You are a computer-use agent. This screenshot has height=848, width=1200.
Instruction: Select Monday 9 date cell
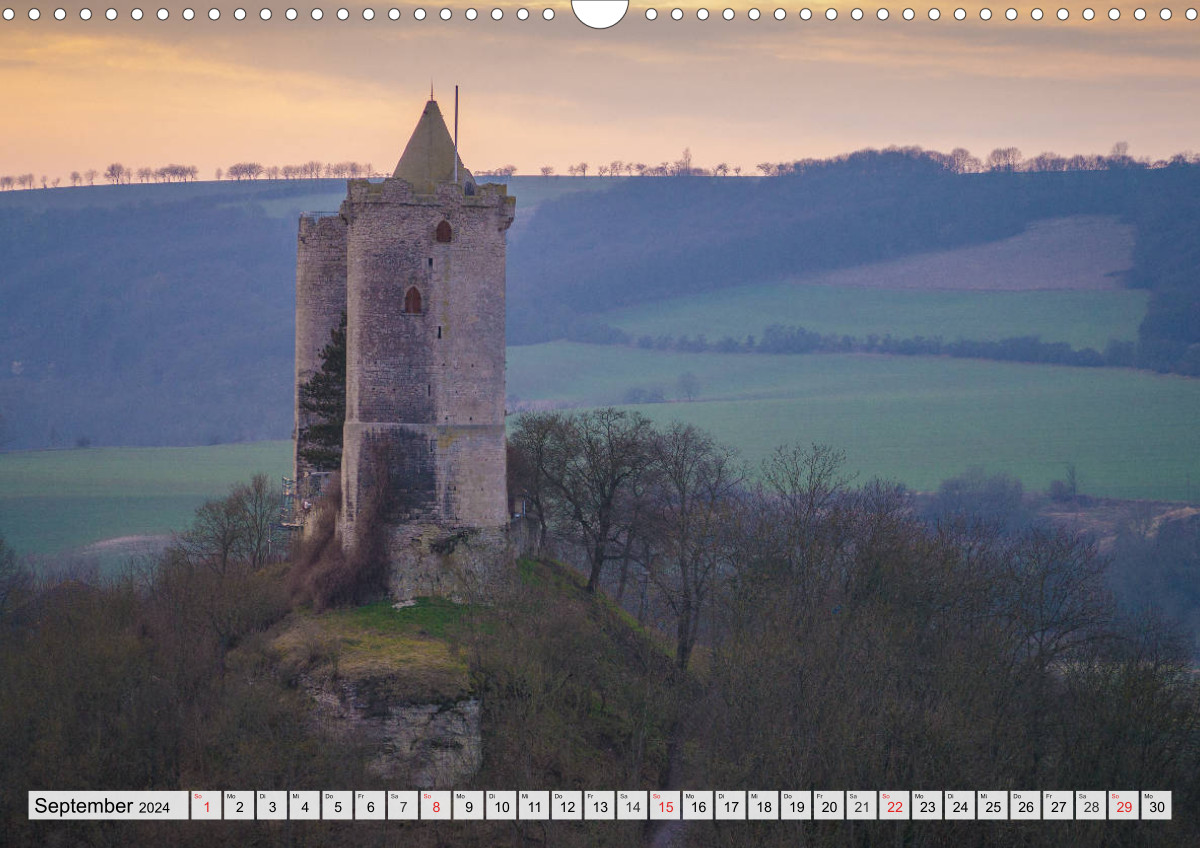tap(468, 806)
